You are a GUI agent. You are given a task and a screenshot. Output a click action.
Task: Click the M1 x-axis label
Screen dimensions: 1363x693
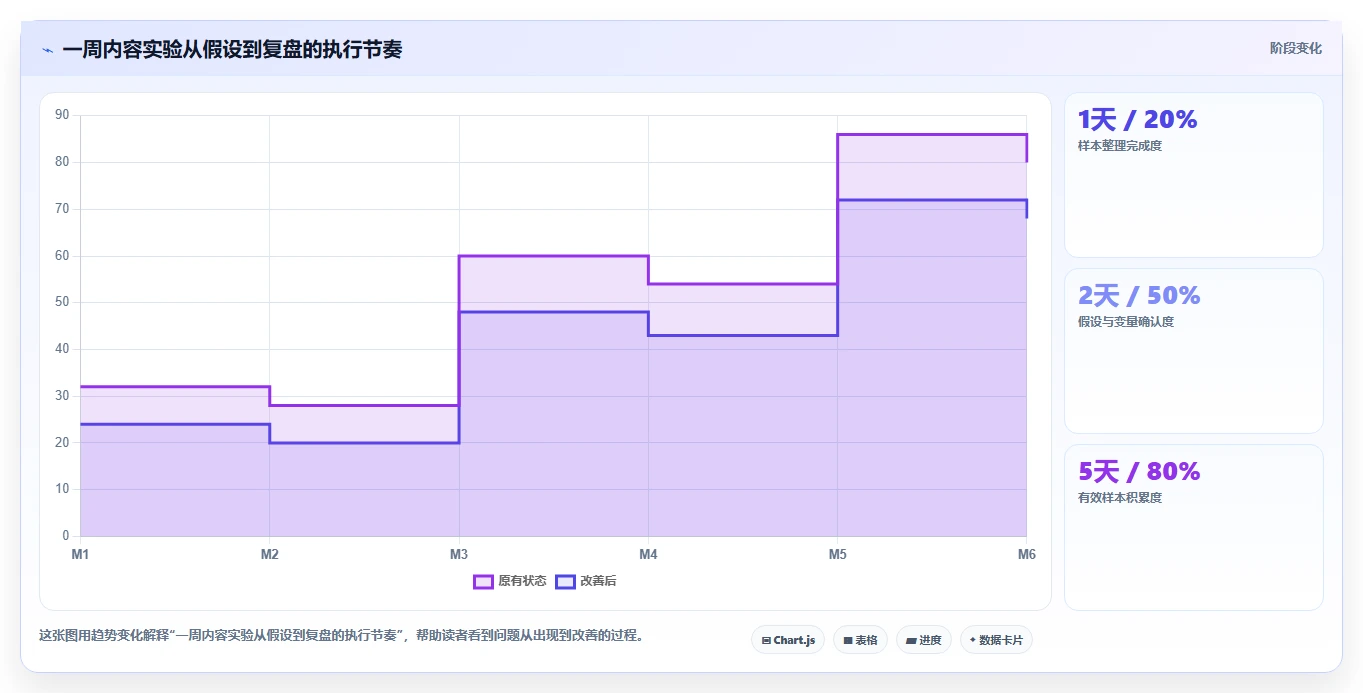click(x=80, y=554)
